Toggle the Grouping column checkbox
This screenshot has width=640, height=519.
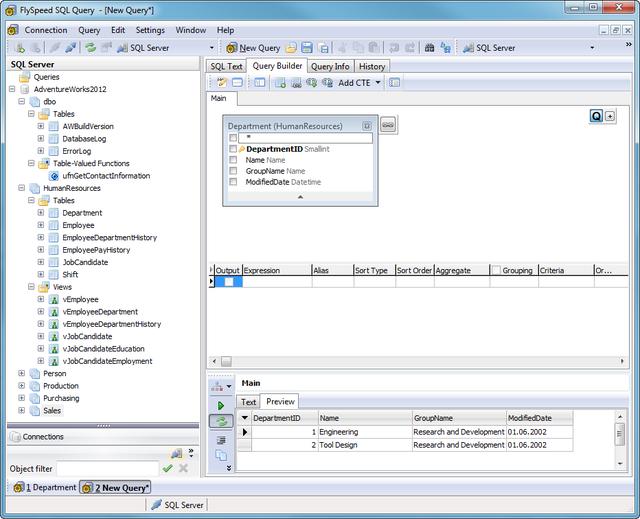coord(496,270)
